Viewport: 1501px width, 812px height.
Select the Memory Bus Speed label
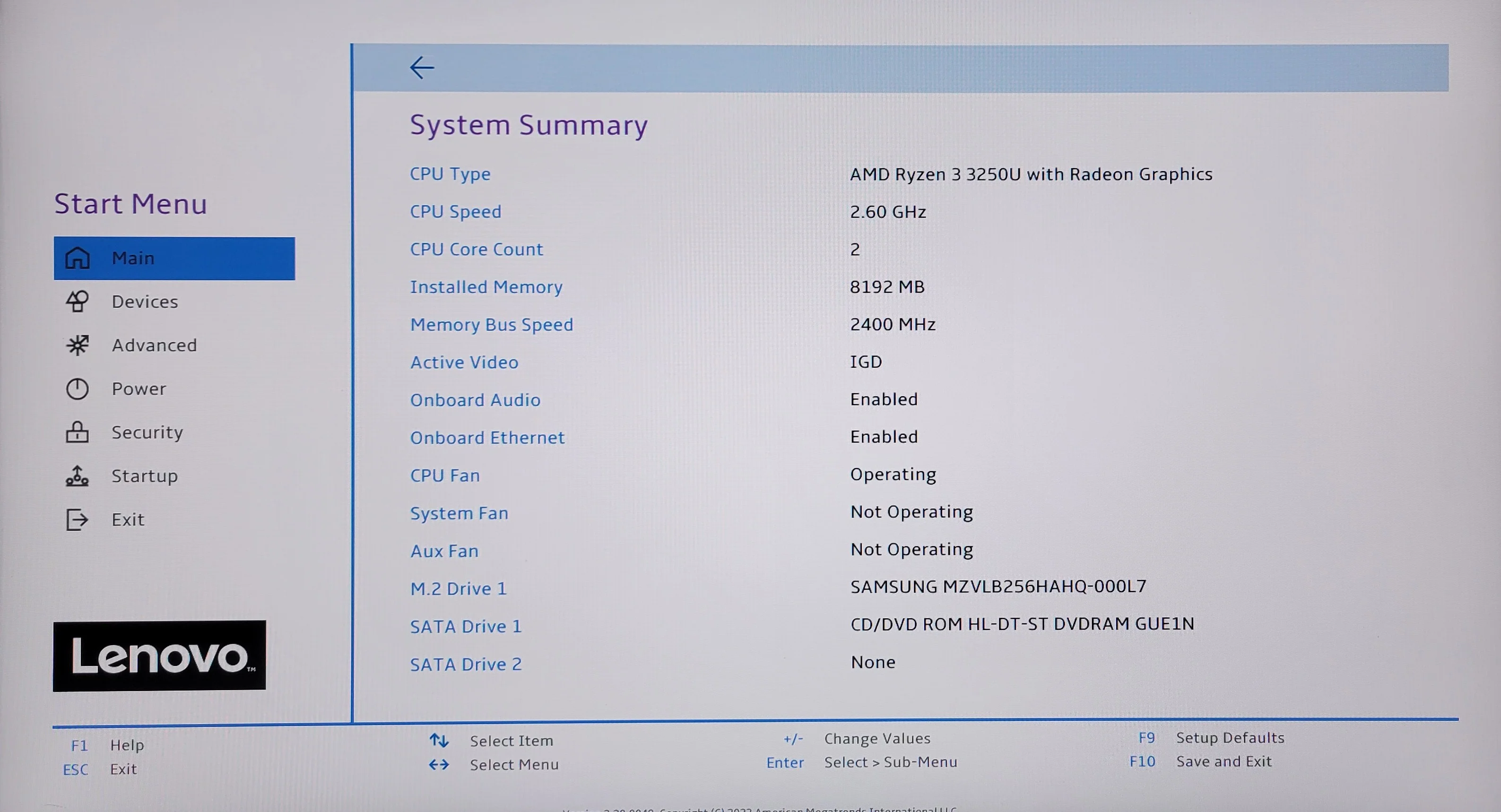[492, 325]
